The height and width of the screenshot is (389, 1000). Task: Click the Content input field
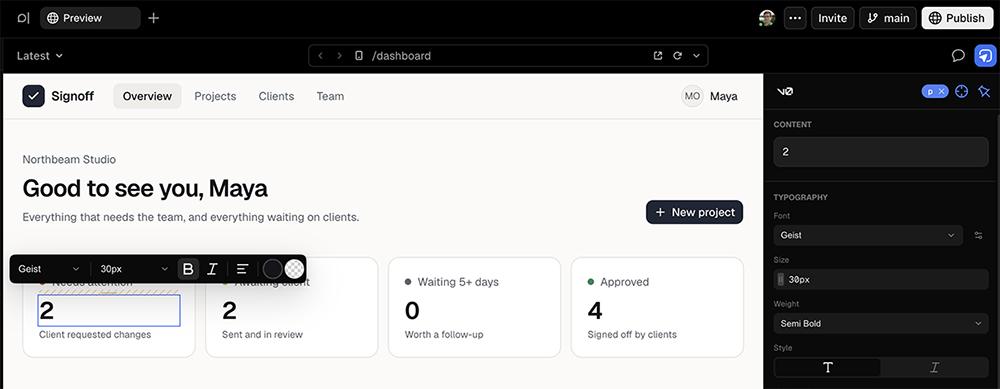point(881,152)
